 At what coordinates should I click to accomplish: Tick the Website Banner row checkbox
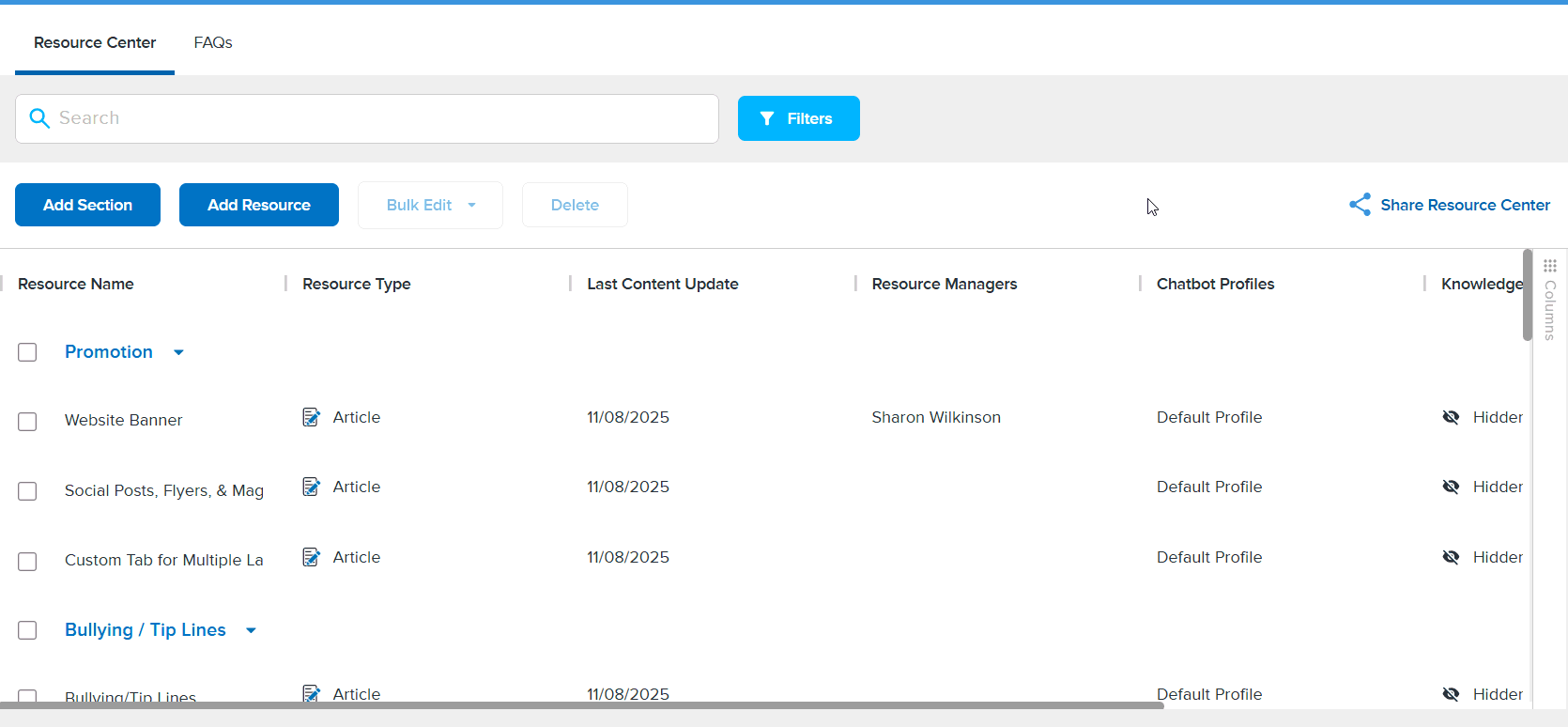pyautogui.click(x=27, y=422)
